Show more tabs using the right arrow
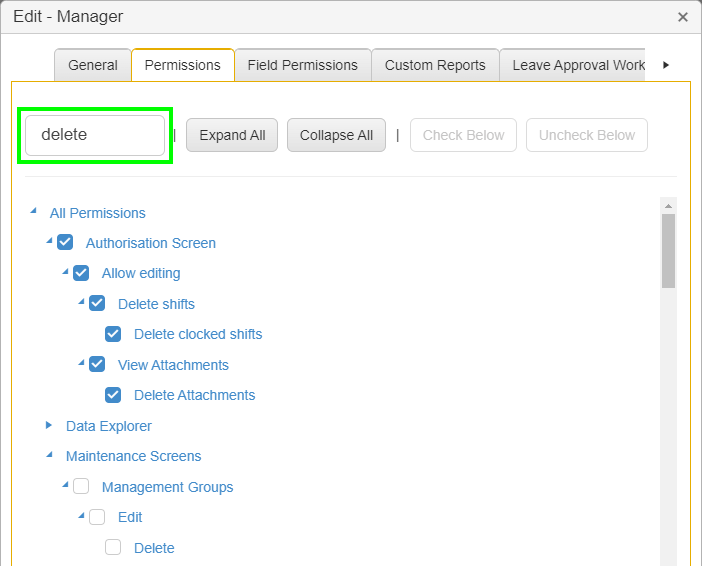 coord(666,65)
